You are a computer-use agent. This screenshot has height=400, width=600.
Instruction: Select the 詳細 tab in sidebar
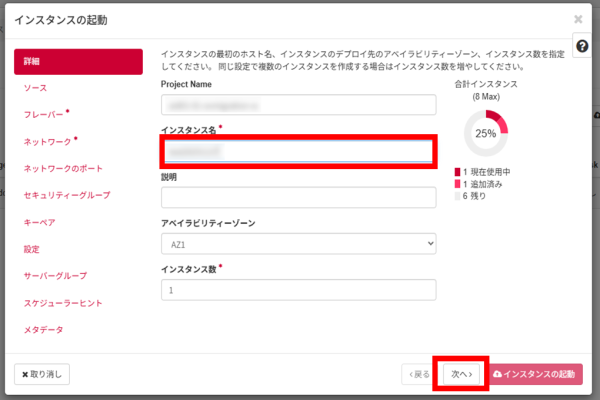click(78, 62)
